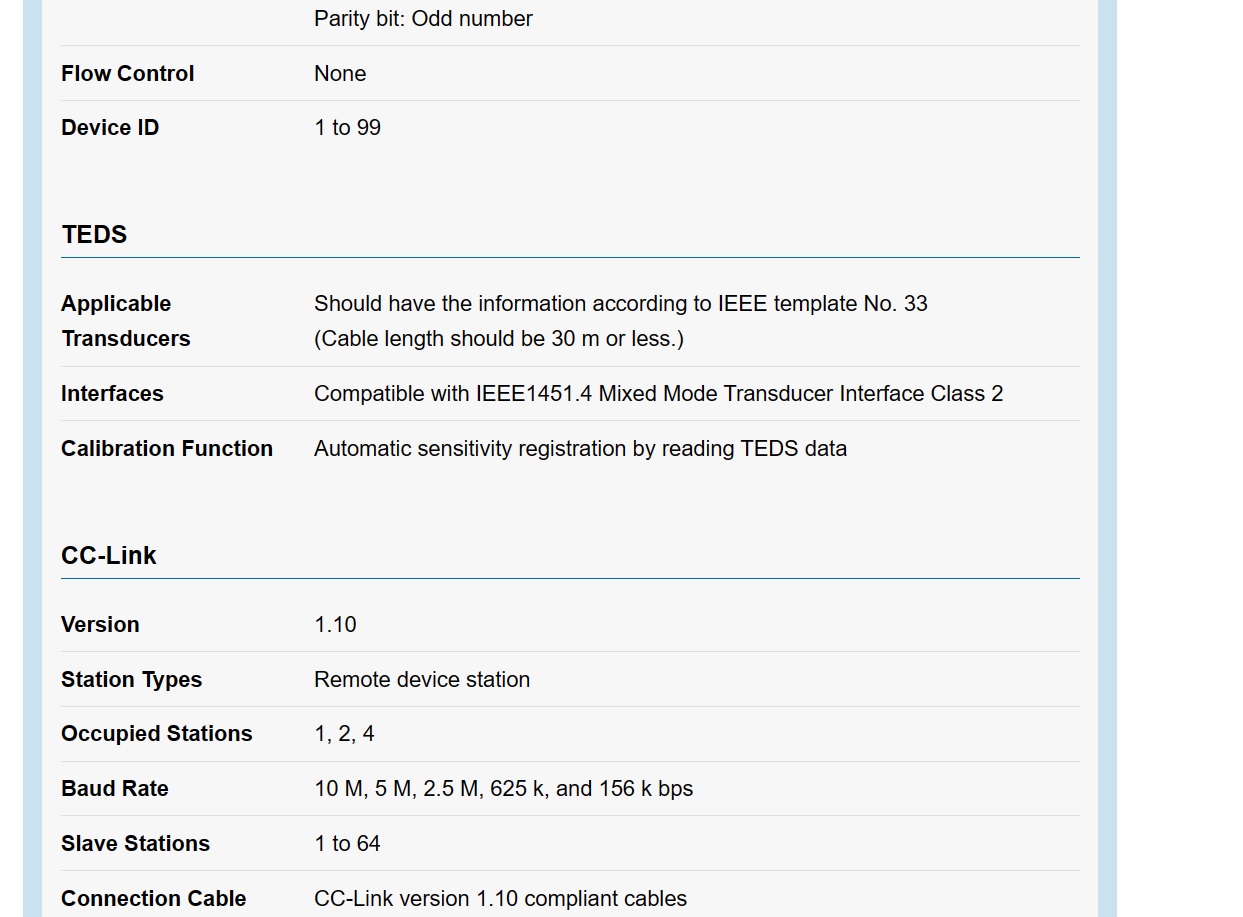This screenshot has width=1243, height=917.
Task: Click the Station Types label
Action: (131, 680)
